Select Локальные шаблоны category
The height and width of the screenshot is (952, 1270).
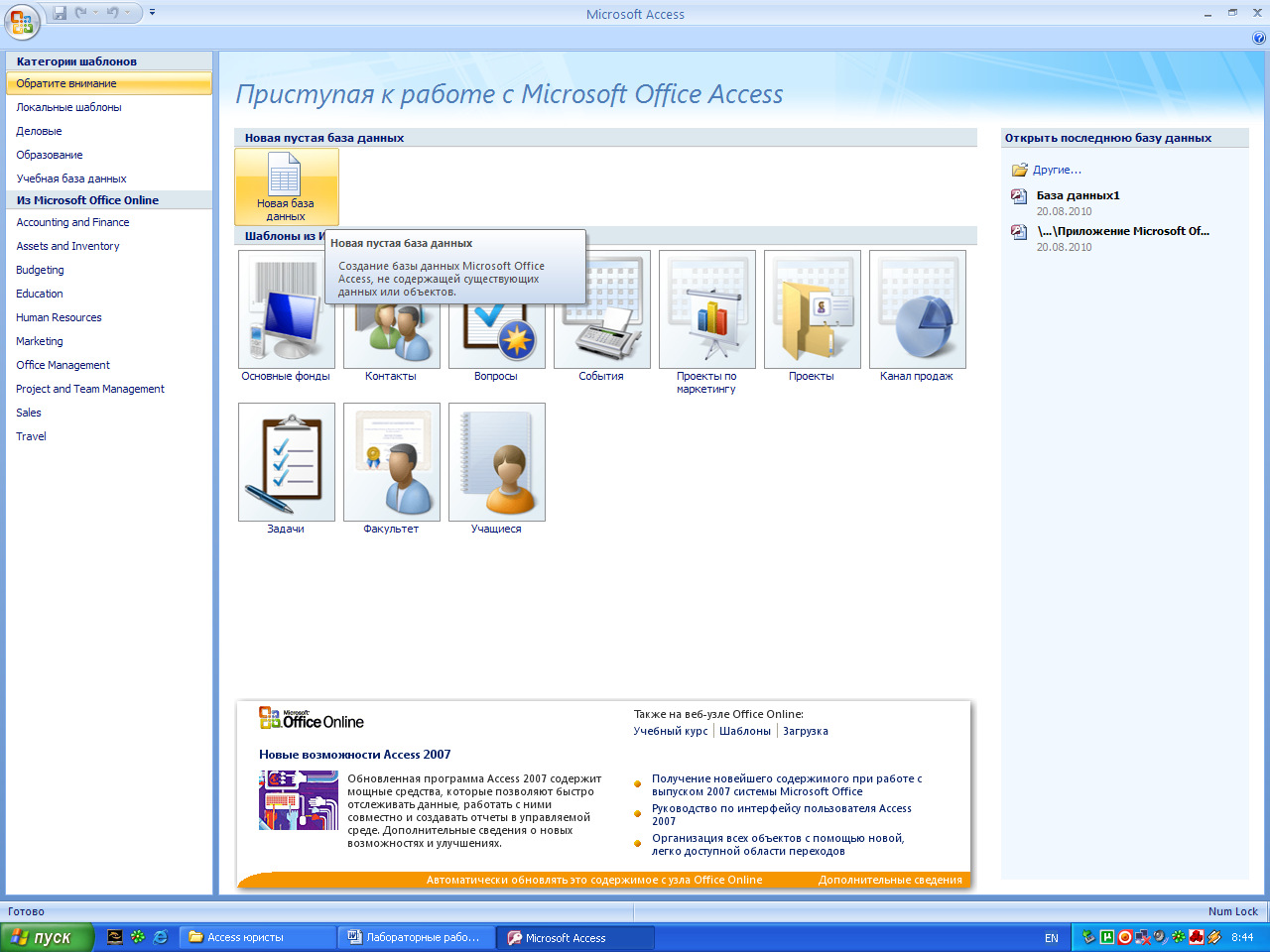point(109,107)
